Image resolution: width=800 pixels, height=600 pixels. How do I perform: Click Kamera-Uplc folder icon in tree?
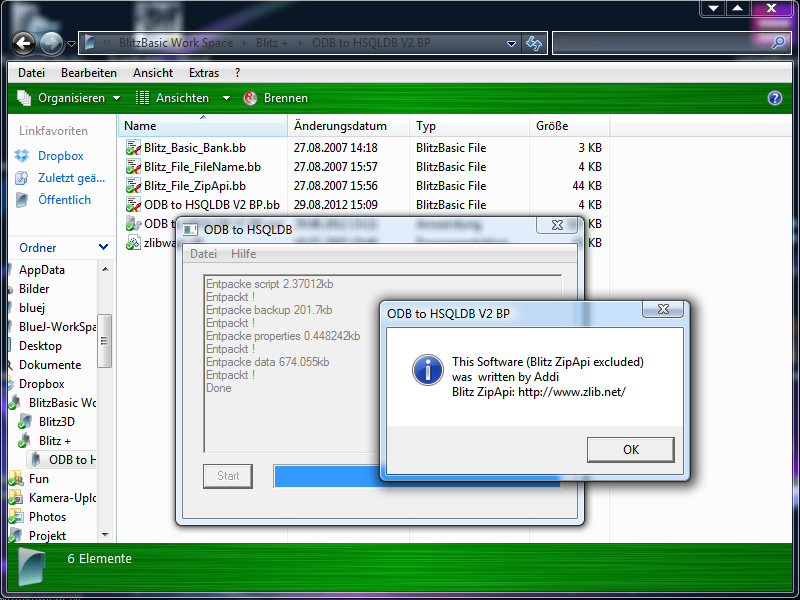tap(15, 497)
